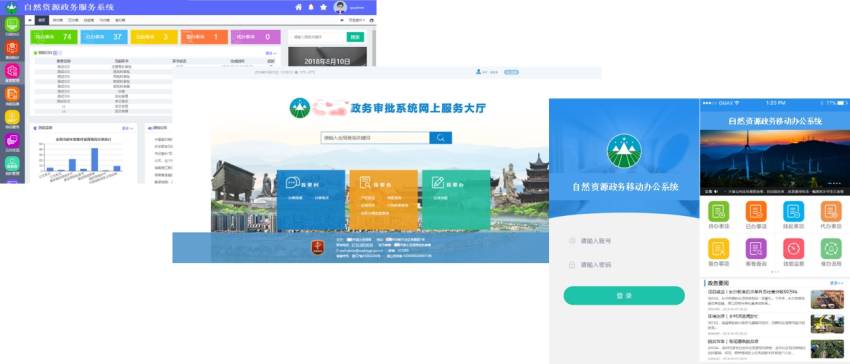Screen dimensions: 850x364
Task: Focus the 请输入账号 account field
Action: tap(624, 240)
